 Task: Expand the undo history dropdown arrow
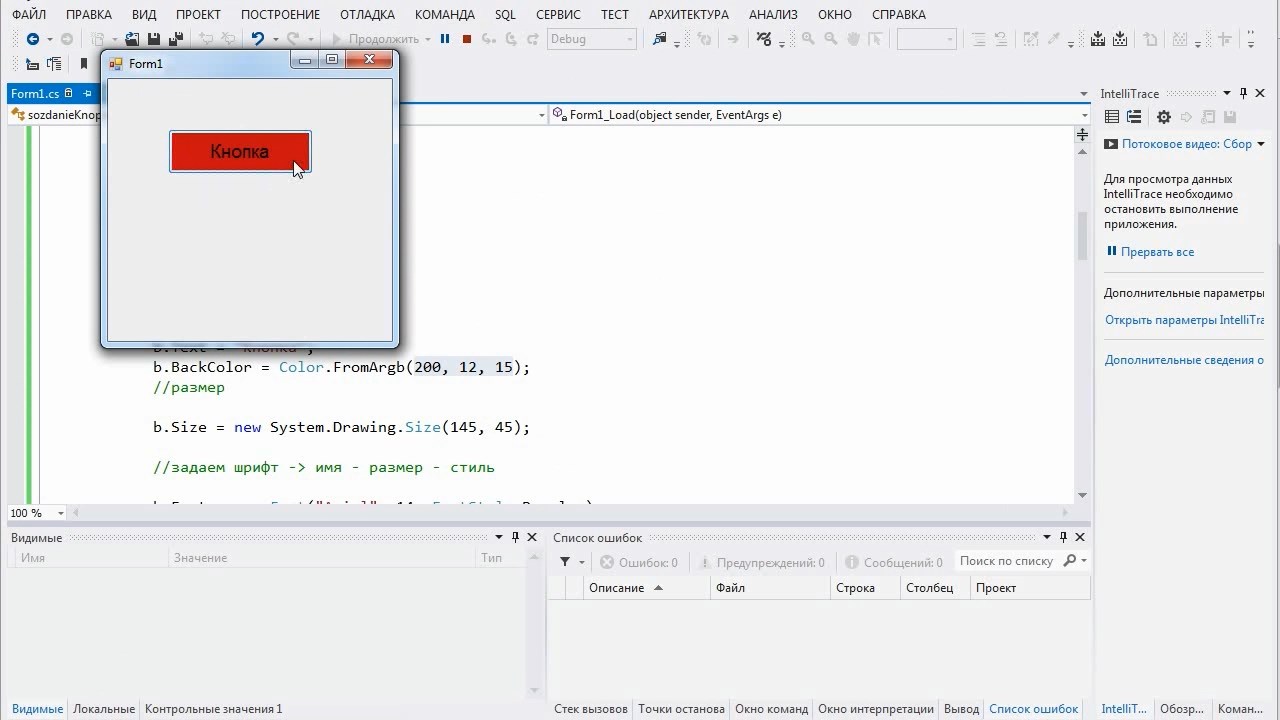[275, 39]
